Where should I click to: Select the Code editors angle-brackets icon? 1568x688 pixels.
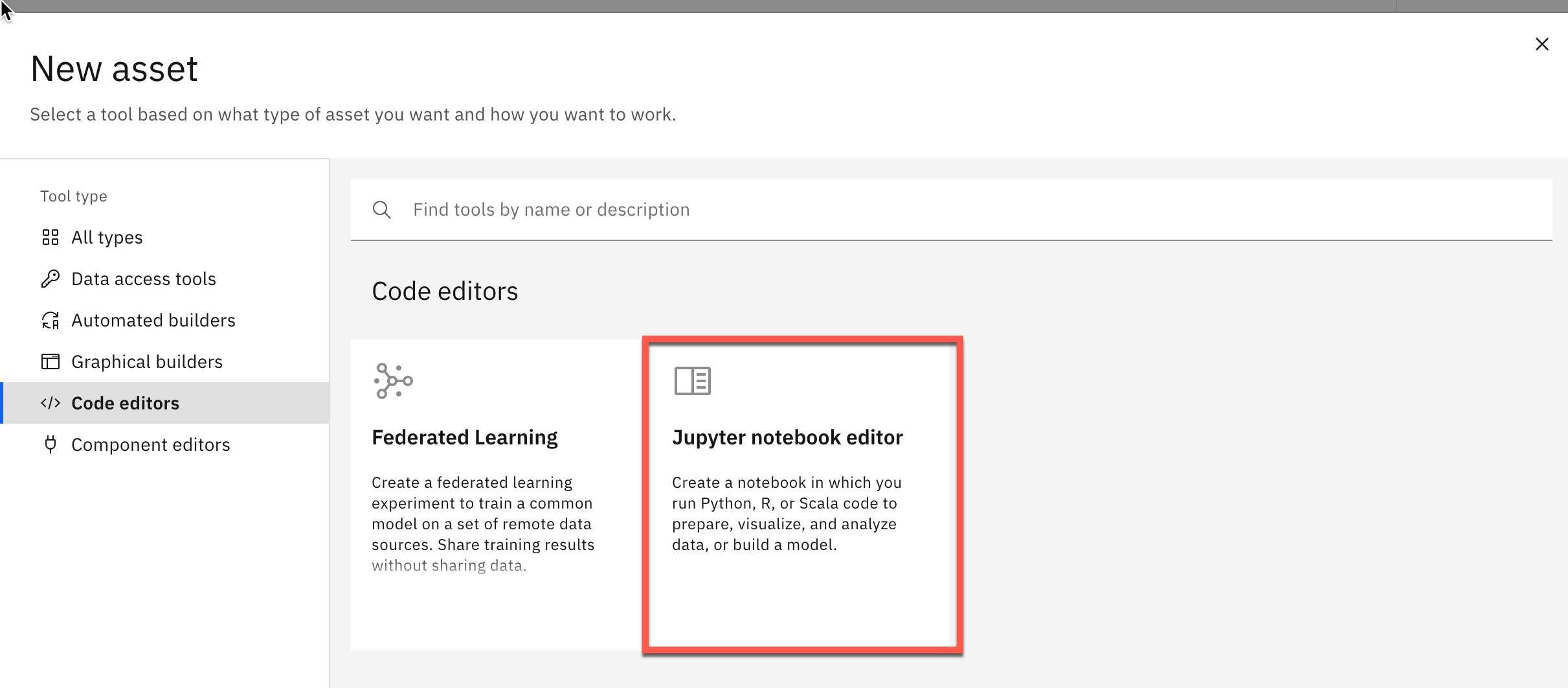52,403
